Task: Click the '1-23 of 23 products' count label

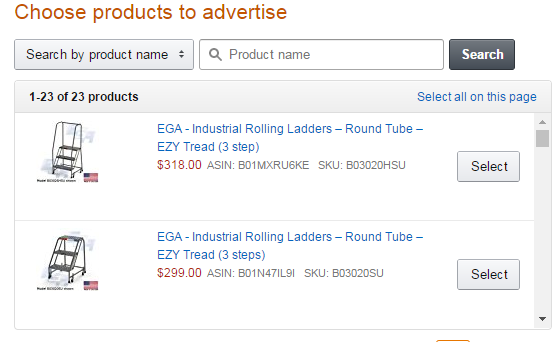Action: pyautogui.click(x=84, y=97)
